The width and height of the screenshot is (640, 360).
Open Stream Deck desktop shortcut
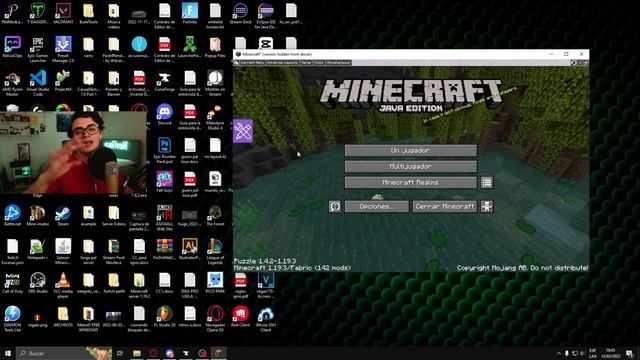[x=240, y=13]
